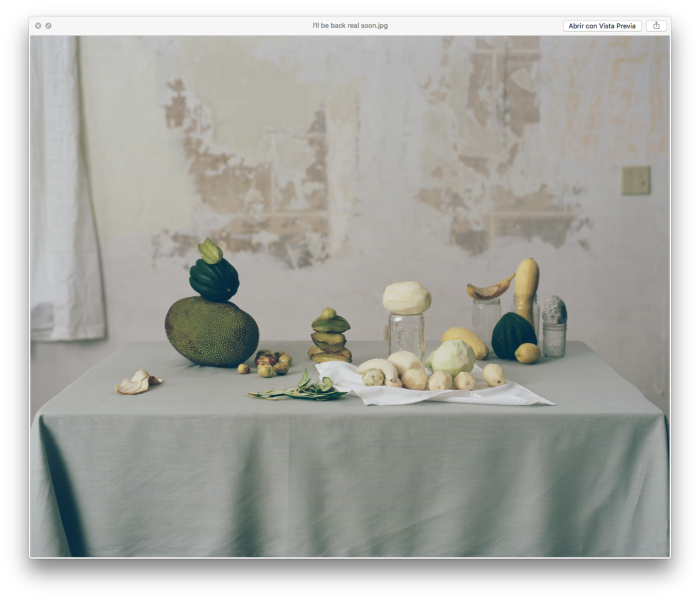Click the stacked sliced fruit tower
The width and height of the screenshot is (700, 600).
pyautogui.click(x=330, y=338)
